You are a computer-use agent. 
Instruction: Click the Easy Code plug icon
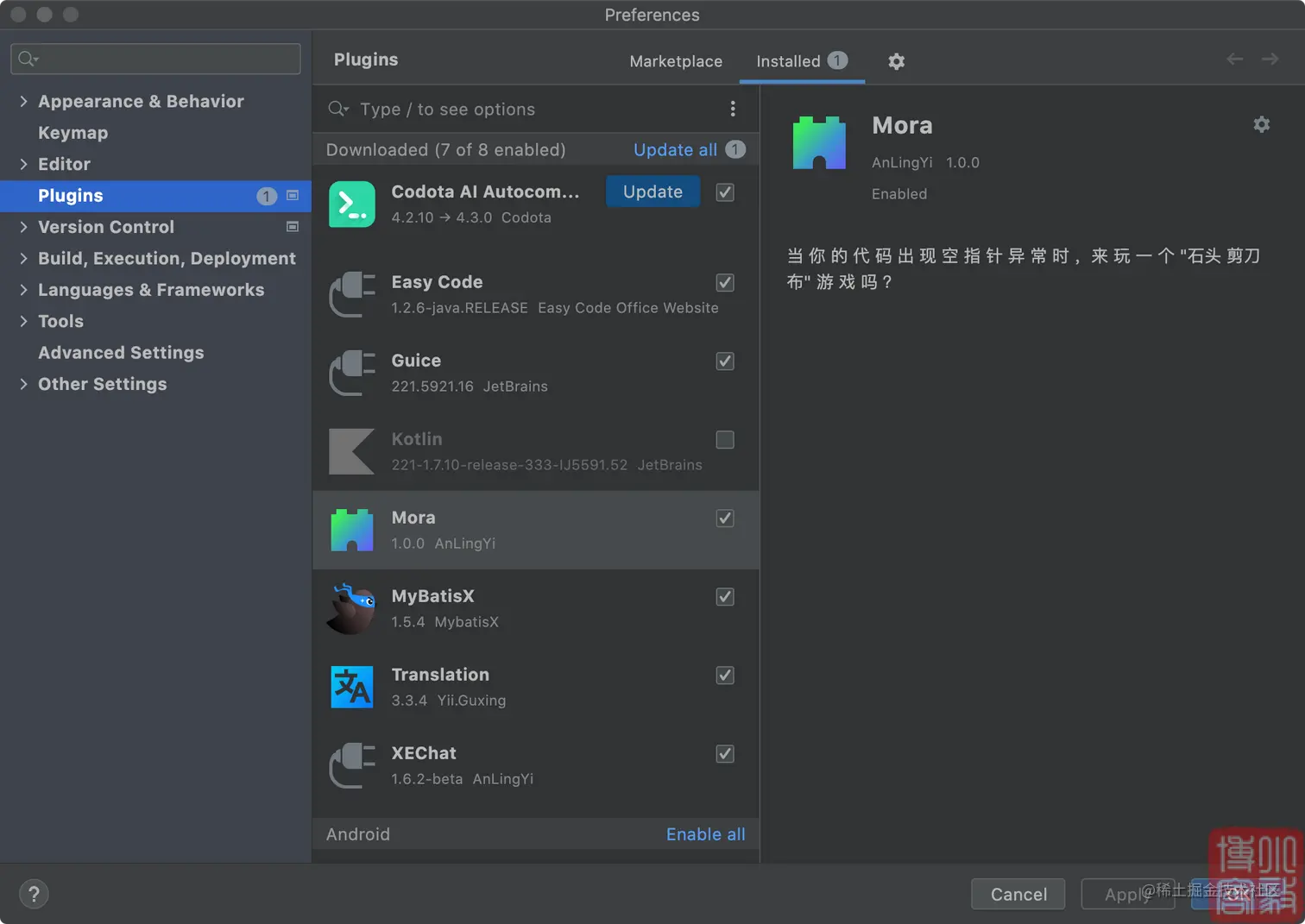click(352, 295)
